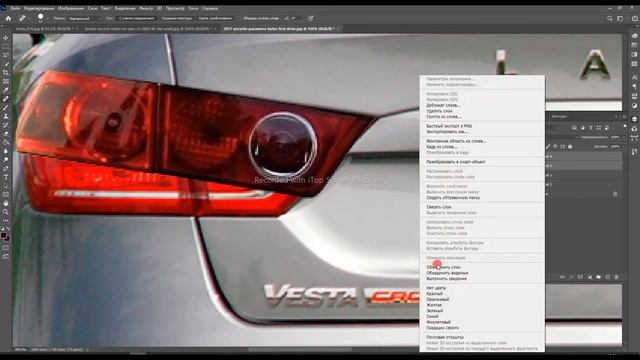Pick 'Зеленый' layer color label
The image size is (640, 360).
click(x=435, y=311)
